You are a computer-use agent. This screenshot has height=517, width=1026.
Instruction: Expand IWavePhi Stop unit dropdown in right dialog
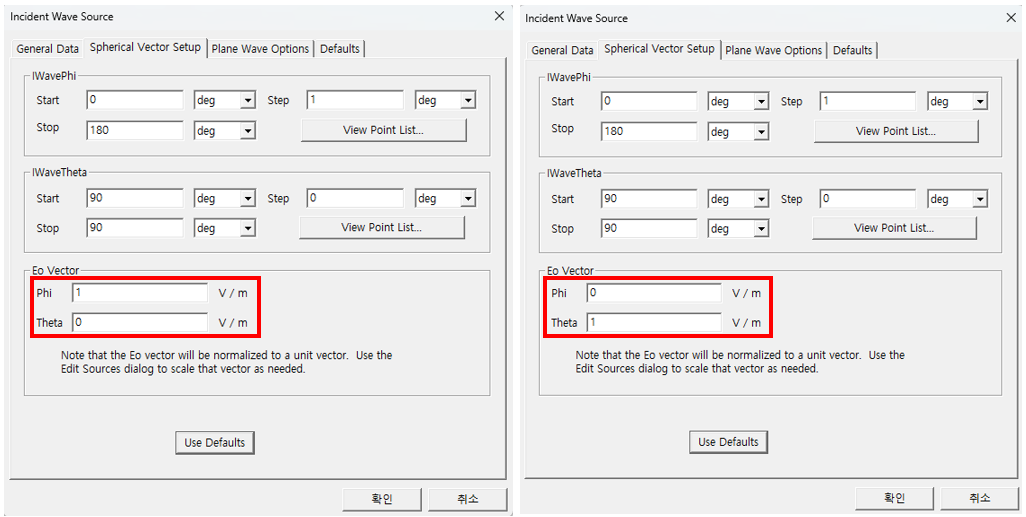760,132
